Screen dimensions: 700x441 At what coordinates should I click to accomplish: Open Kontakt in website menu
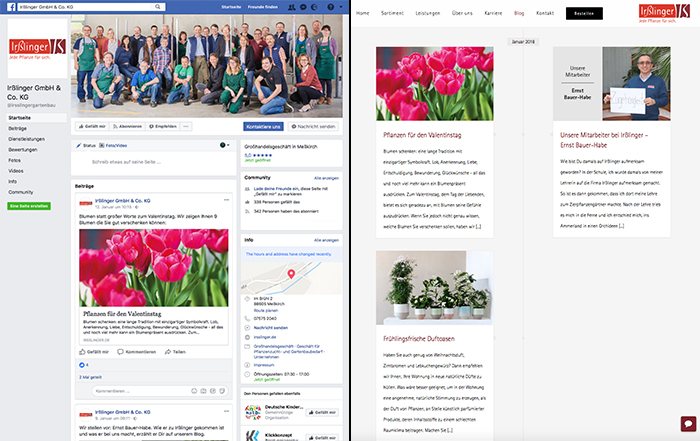545,13
